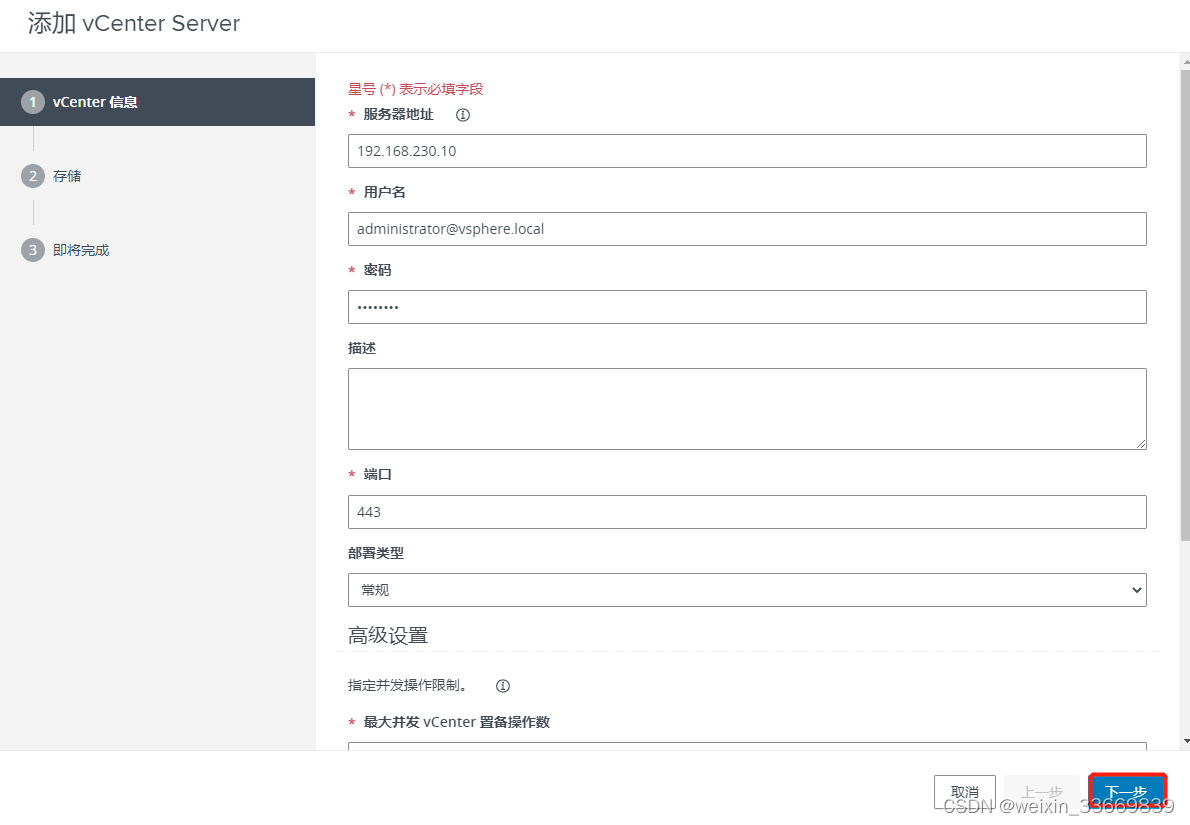
Task: Click the 下一步 button
Action: pos(1126,792)
